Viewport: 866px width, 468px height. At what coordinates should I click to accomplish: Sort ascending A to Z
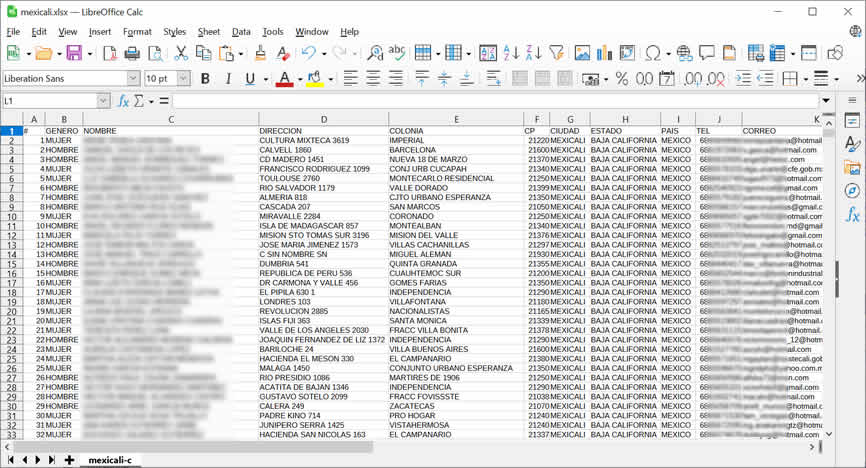click(511, 53)
